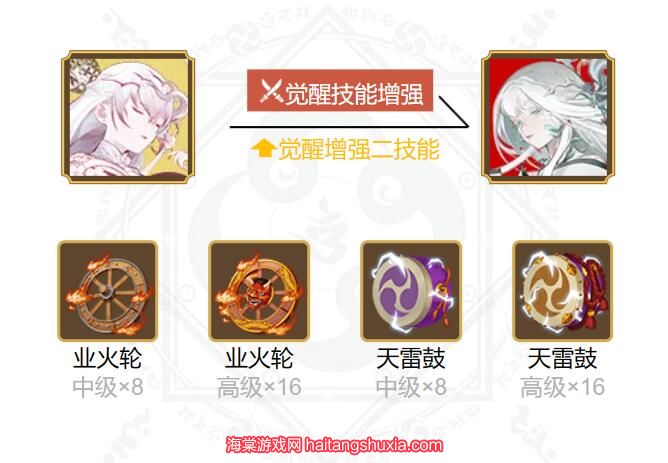Select the red 觉醒技能增强 banner
The height and width of the screenshot is (463, 668).
point(340,91)
